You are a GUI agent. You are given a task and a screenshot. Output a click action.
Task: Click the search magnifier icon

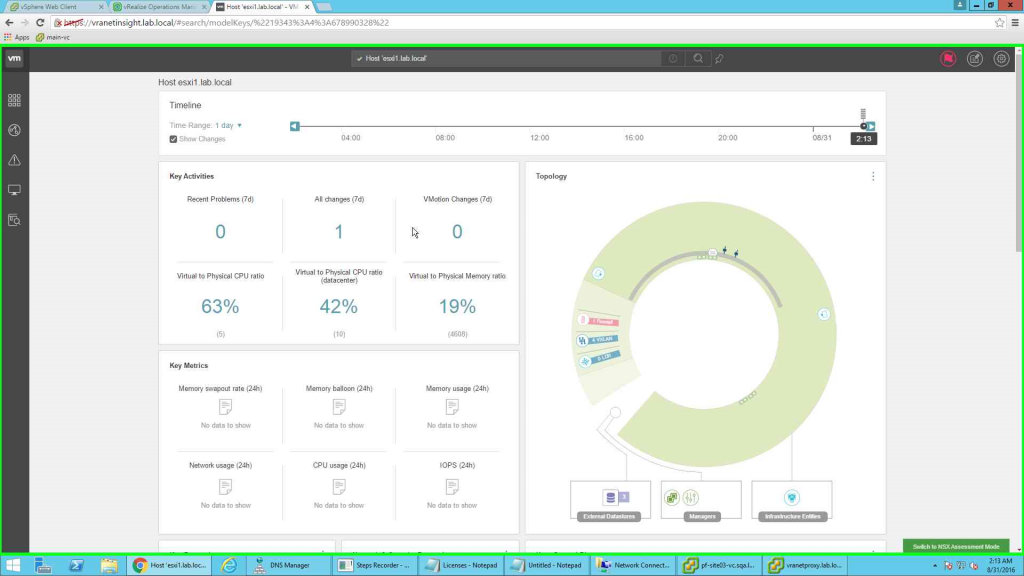[698, 59]
